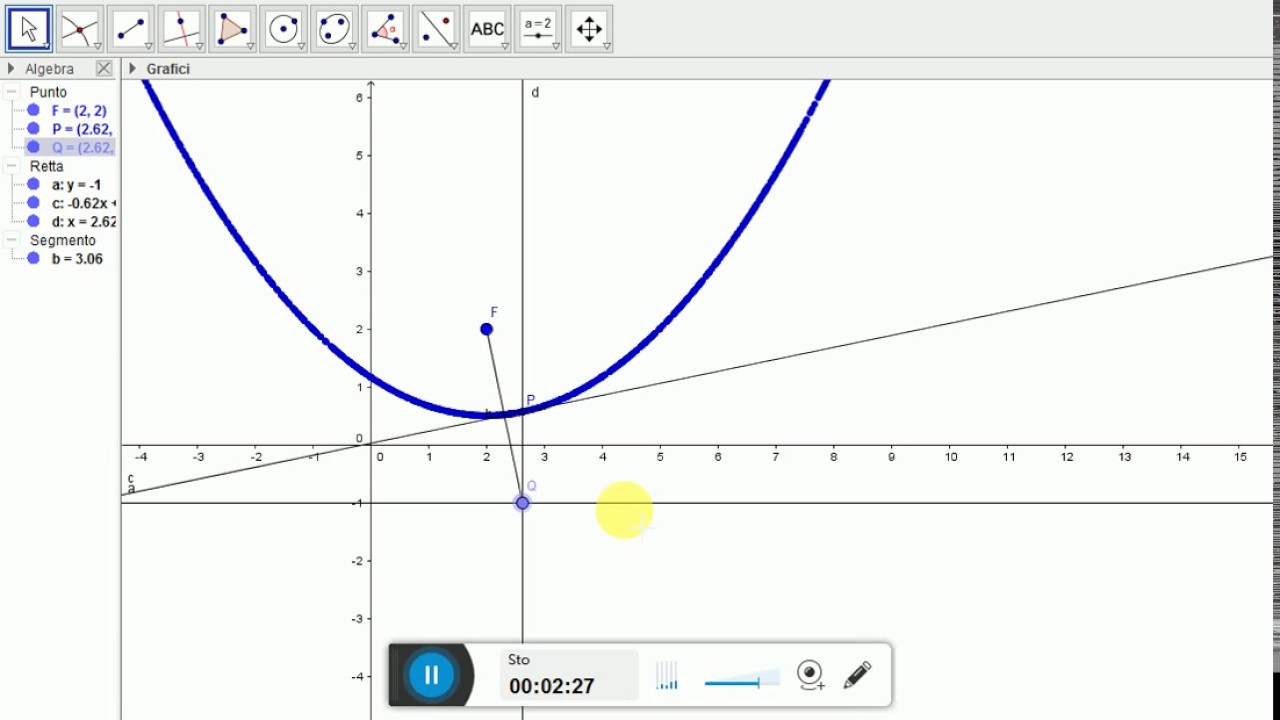
Task: Click focus point F on the graph
Action: tap(486, 329)
